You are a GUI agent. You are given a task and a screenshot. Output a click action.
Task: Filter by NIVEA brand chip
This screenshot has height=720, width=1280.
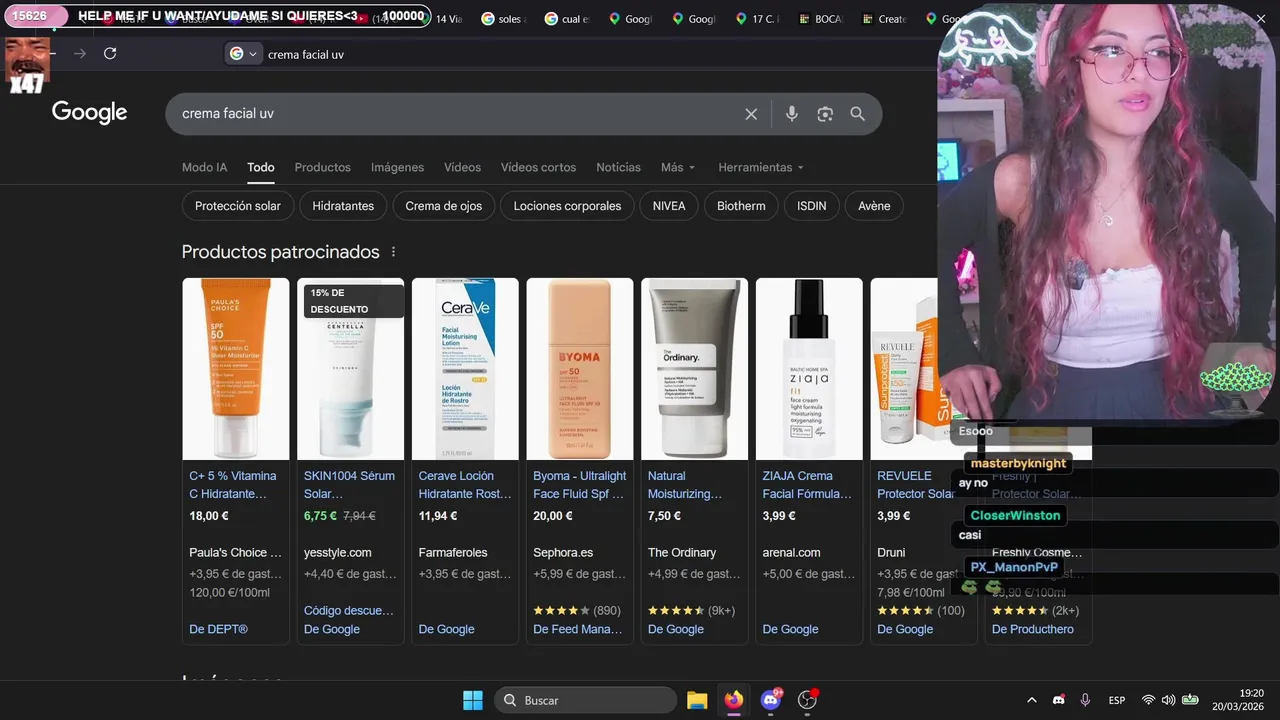click(x=669, y=206)
